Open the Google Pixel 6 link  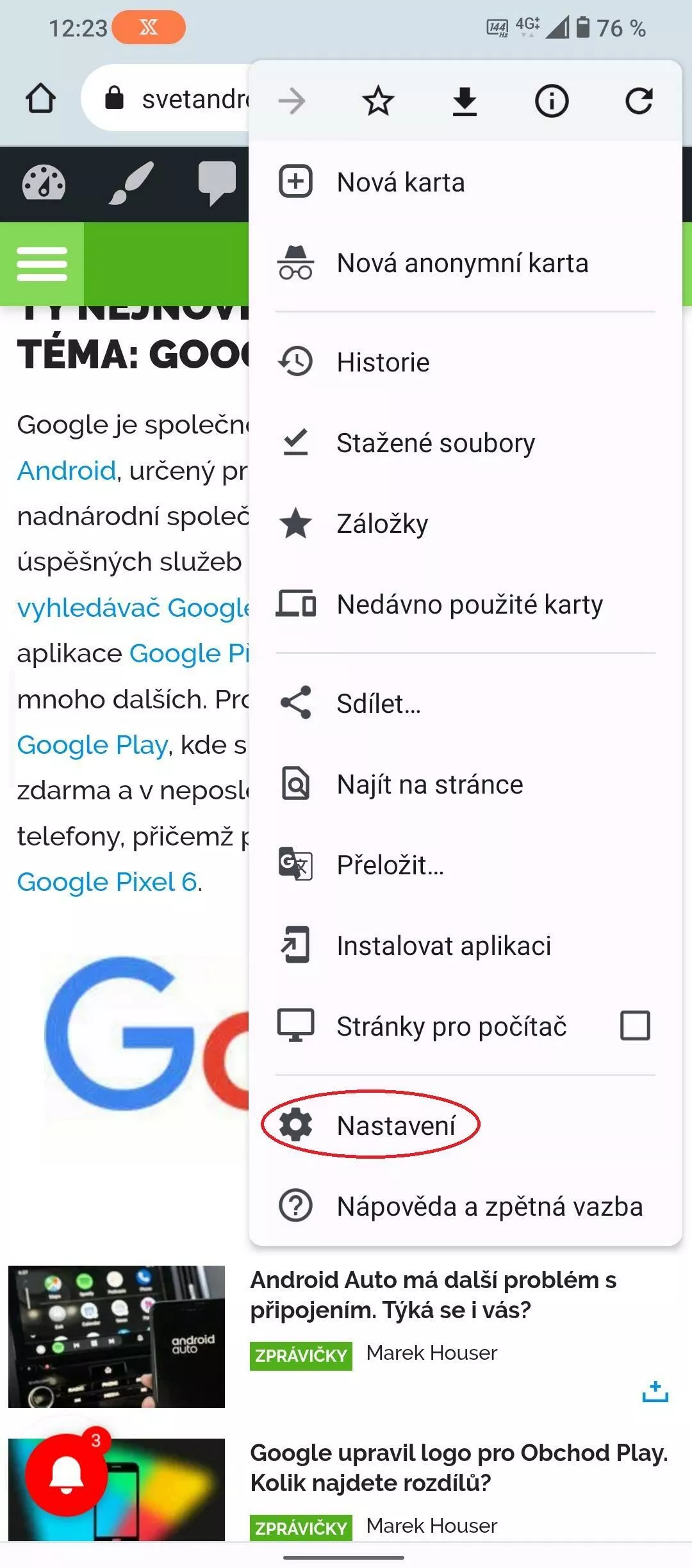pyautogui.click(x=108, y=882)
